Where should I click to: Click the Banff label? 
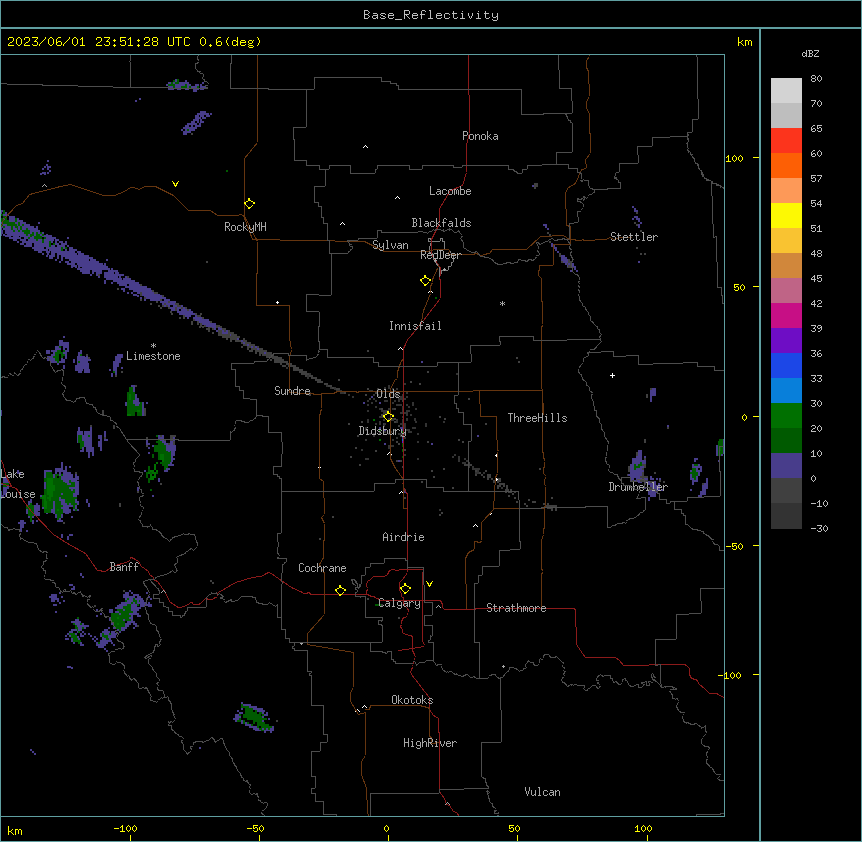click(124, 567)
